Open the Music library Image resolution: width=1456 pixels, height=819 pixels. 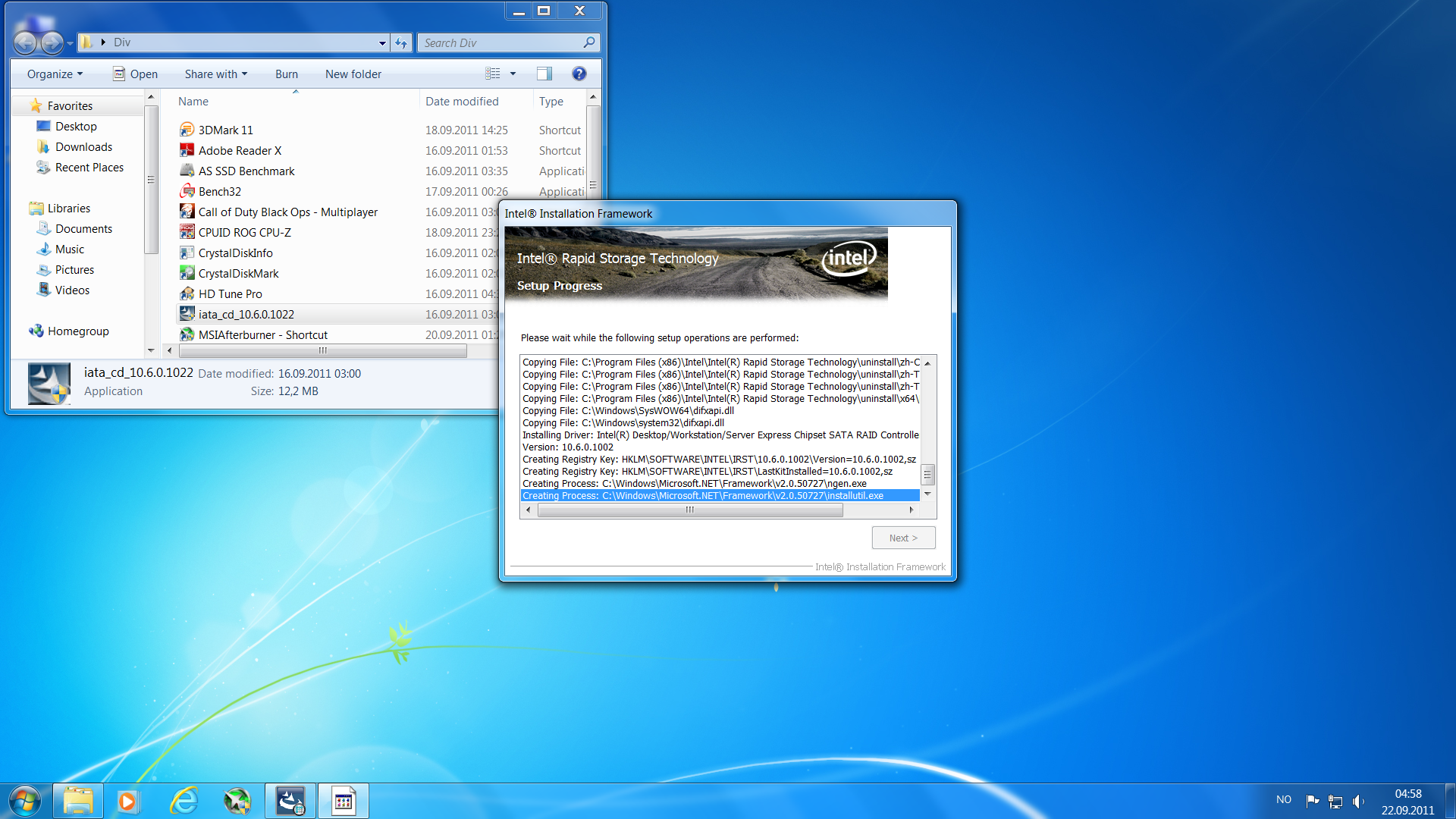coord(70,249)
